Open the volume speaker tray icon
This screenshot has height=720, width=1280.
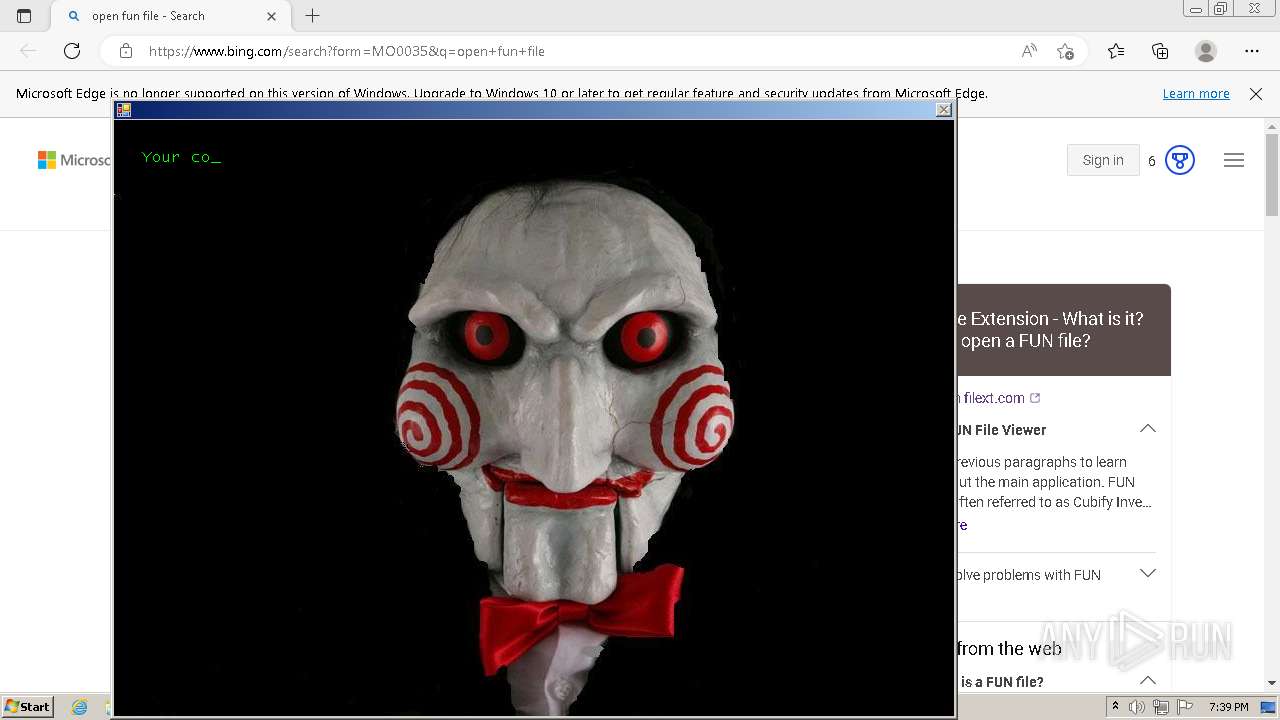pos(1137,707)
